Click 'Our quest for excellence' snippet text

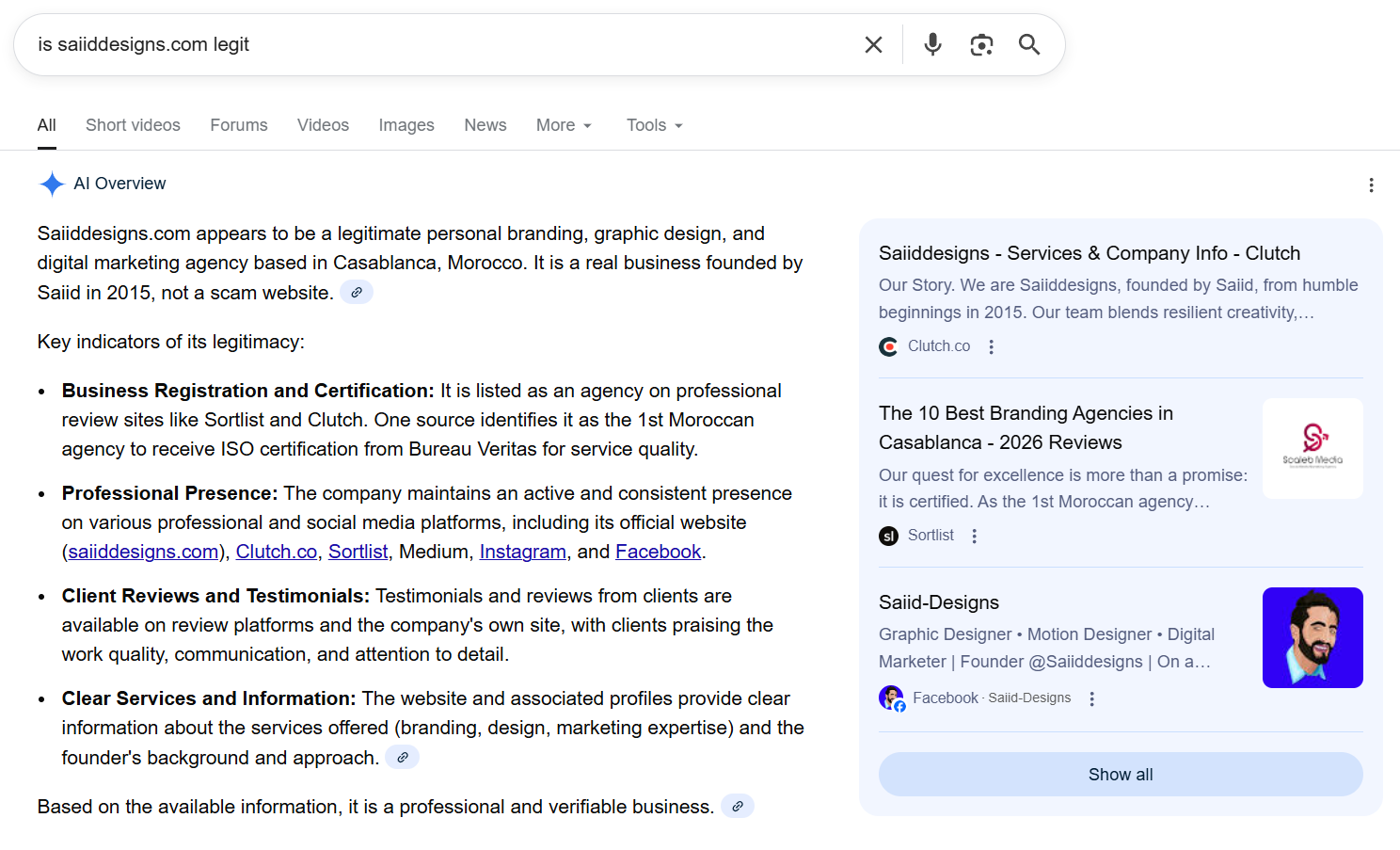click(1063, 489)
